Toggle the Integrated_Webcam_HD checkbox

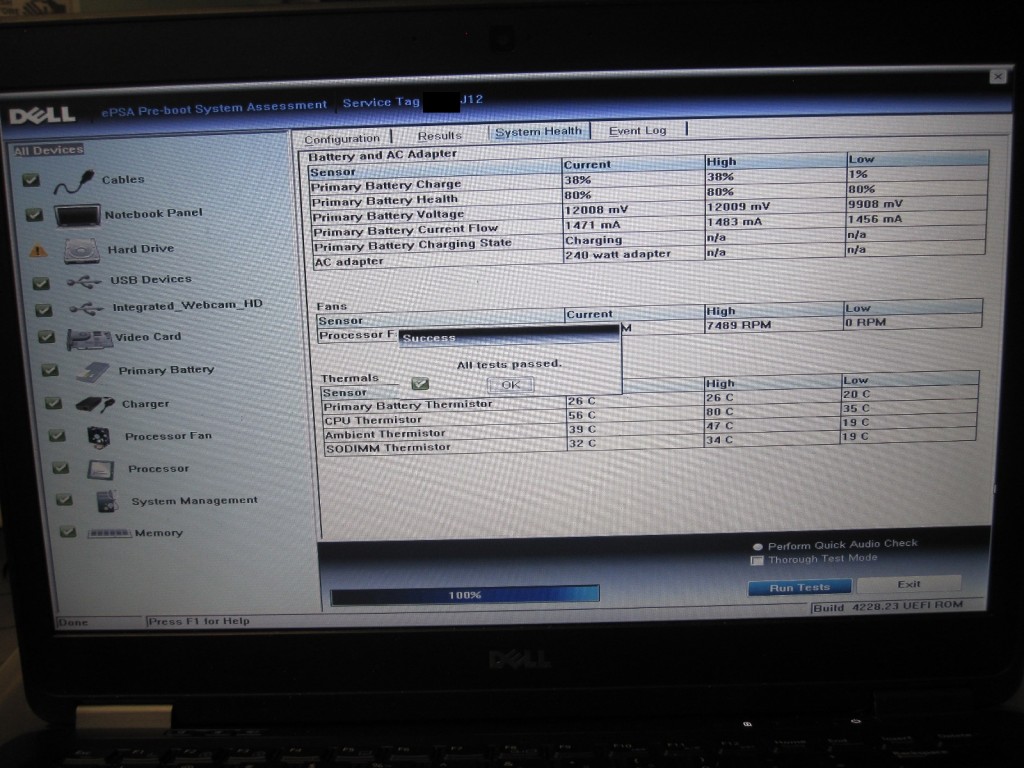44,310
